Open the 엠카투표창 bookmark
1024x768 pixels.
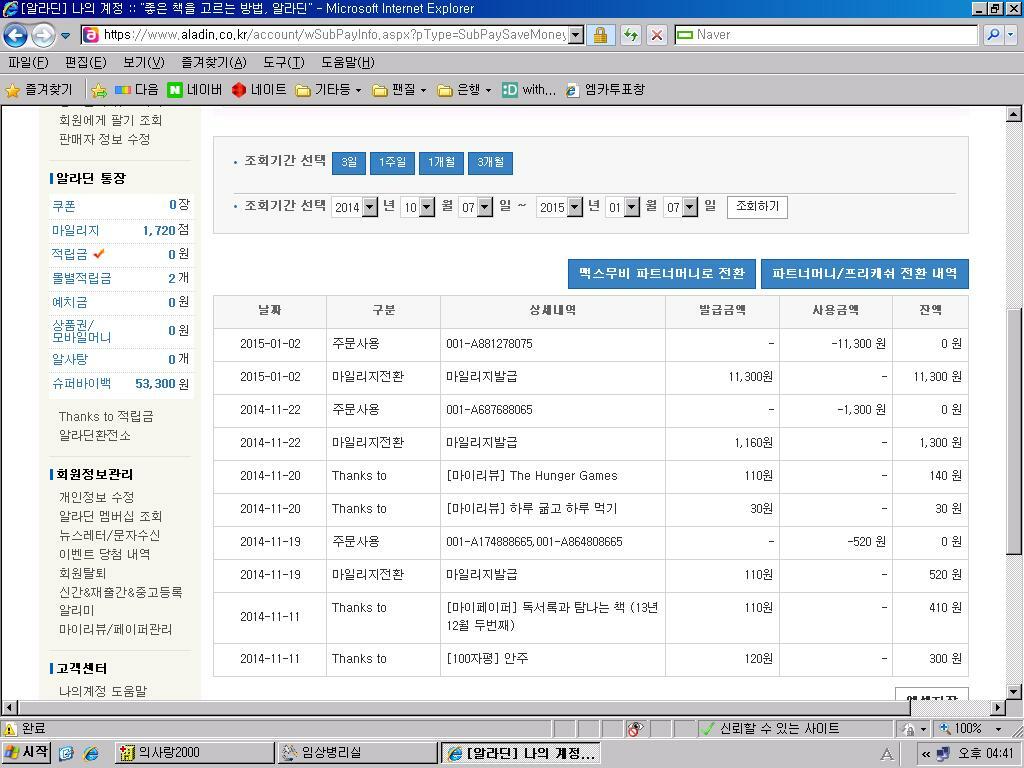click(x=605, y=89)
